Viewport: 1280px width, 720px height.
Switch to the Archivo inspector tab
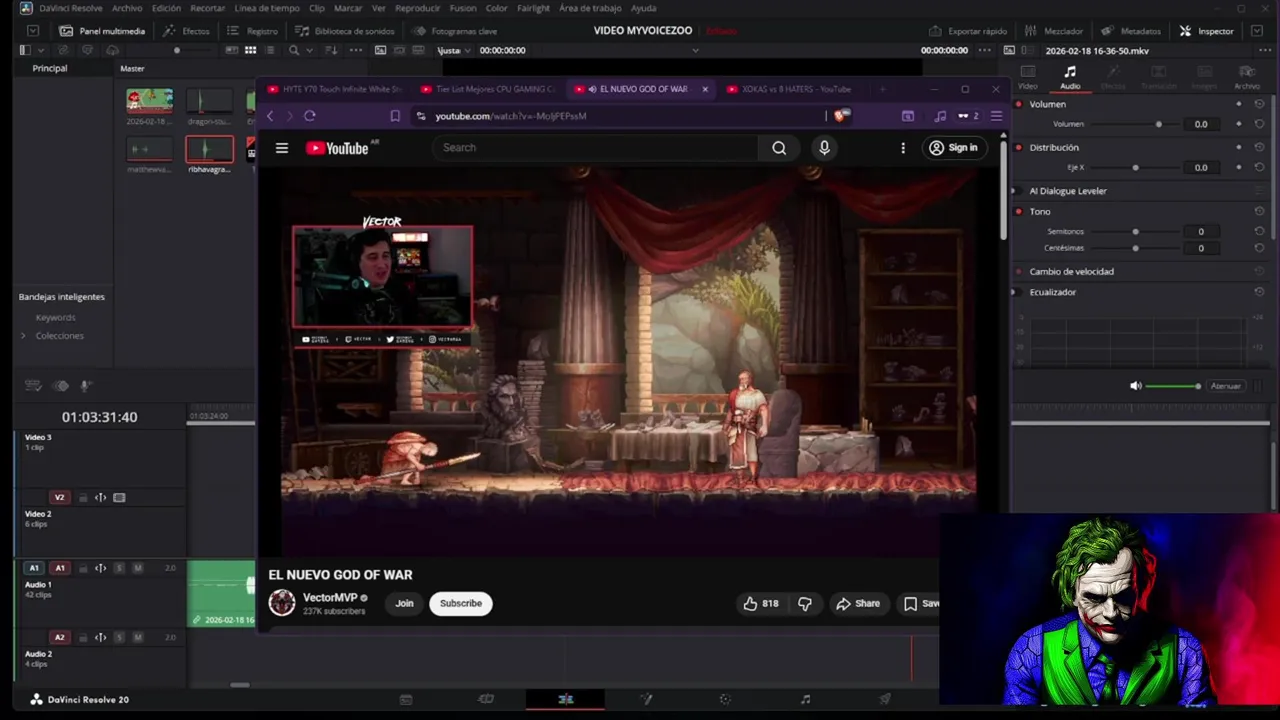(1247, 76)
